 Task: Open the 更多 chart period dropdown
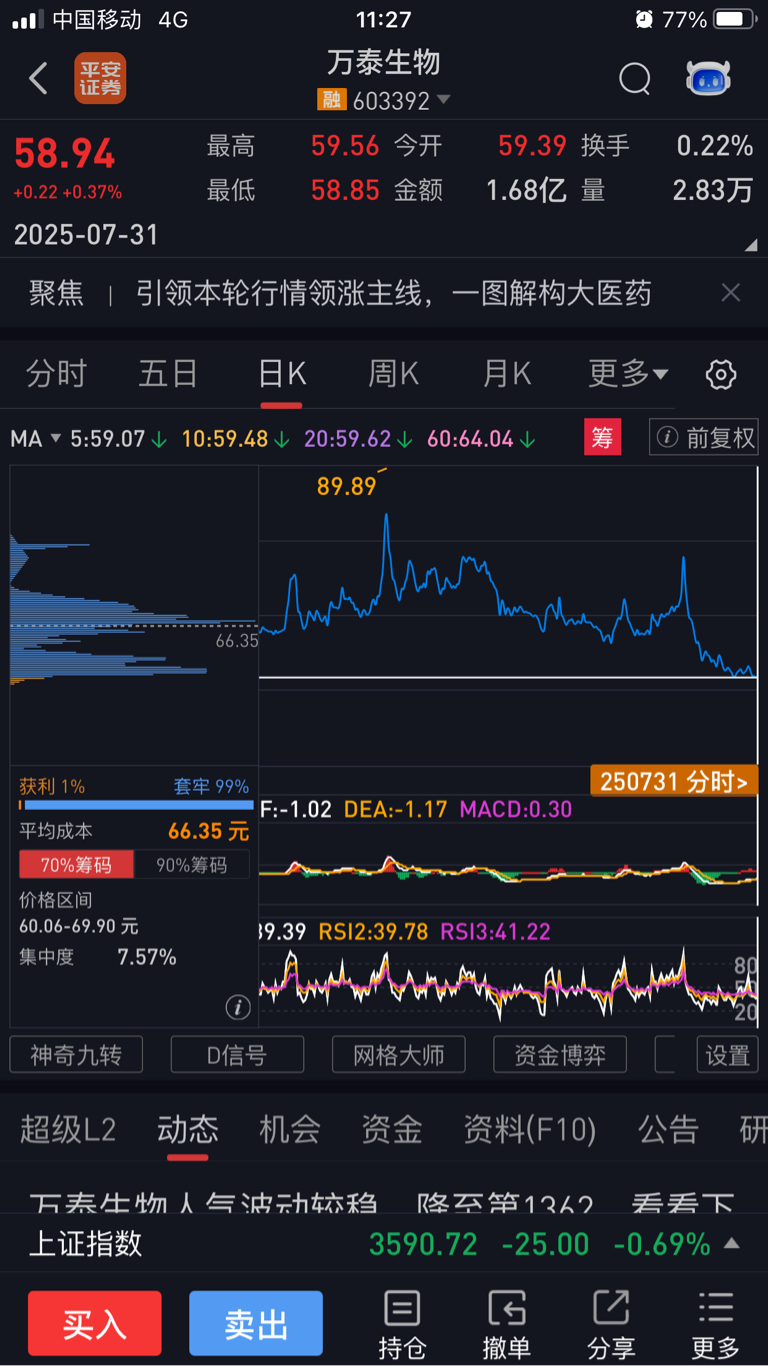point(628,375)
